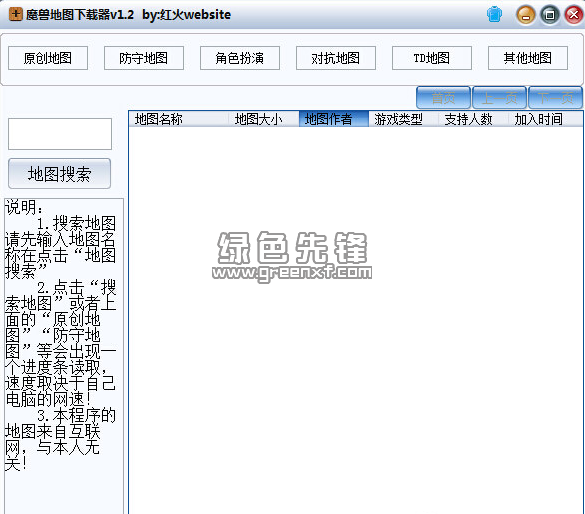Go to 上一页 previous page
585x514 pixels.
pyautogui.click(x=499, y=98)
